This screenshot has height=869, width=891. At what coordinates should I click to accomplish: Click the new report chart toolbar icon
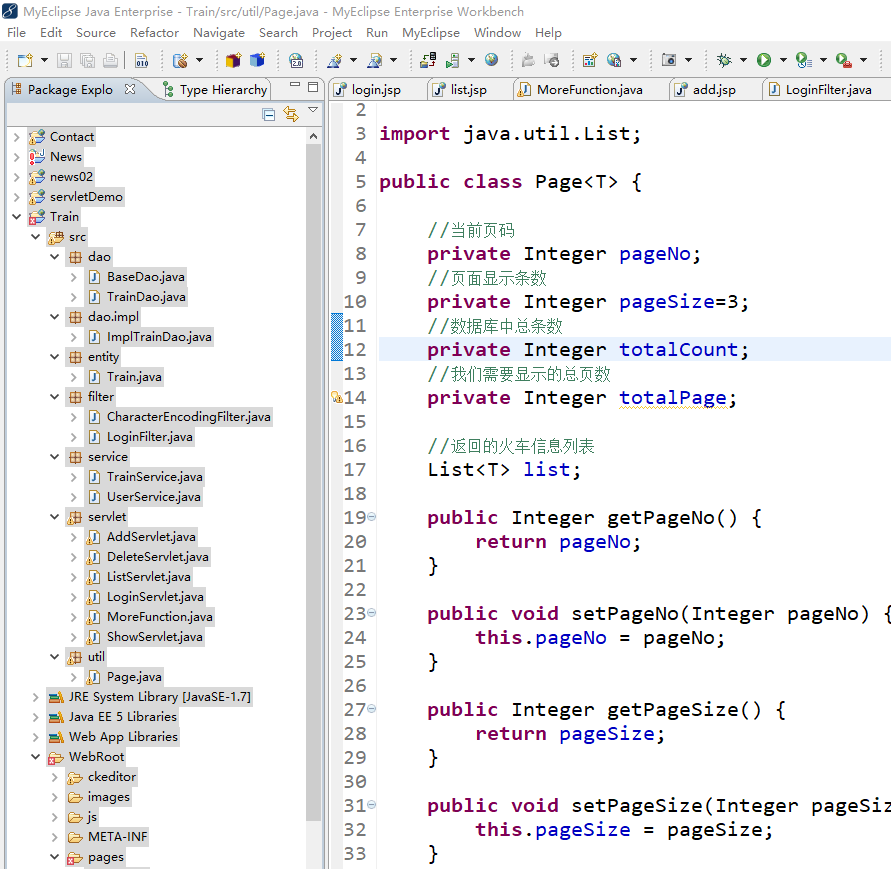[590, 60]
